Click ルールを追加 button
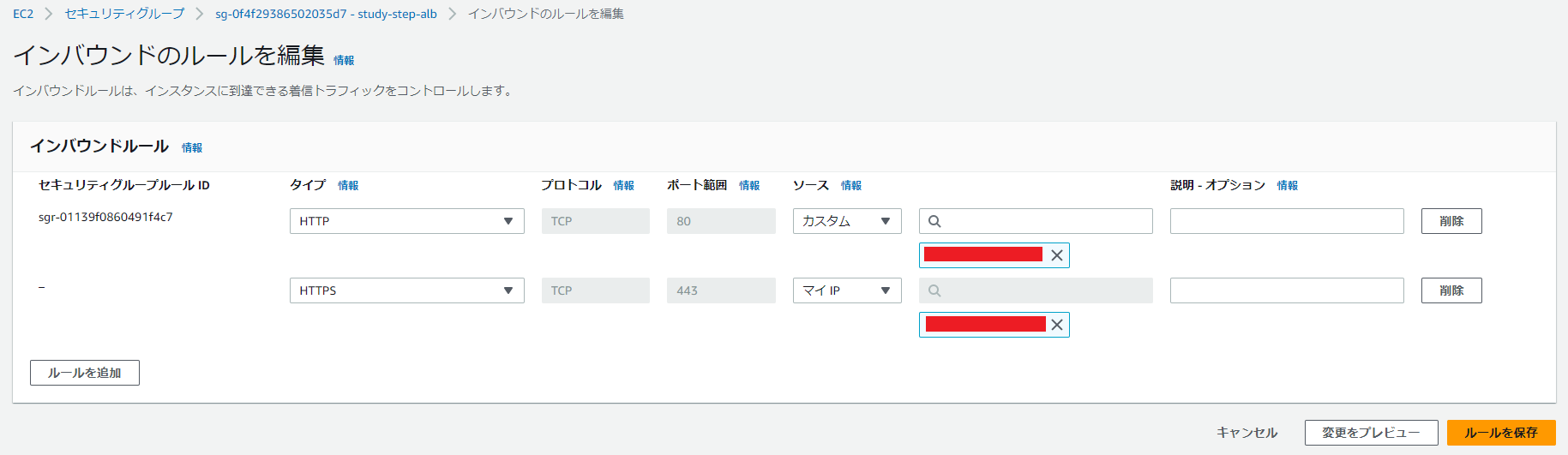The height and width of the screenshot is (455, 1568). point(85,373)
